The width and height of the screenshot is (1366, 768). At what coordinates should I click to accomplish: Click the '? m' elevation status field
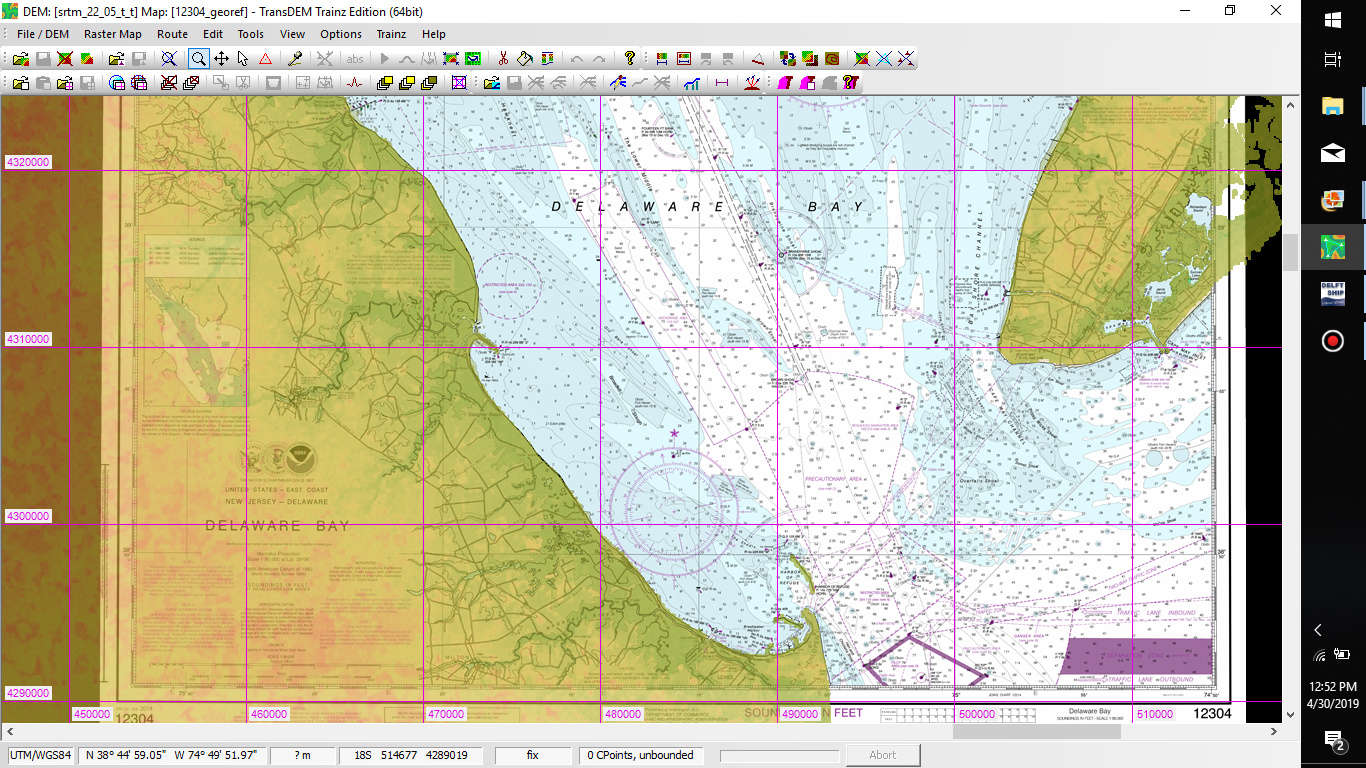[301, 755]
